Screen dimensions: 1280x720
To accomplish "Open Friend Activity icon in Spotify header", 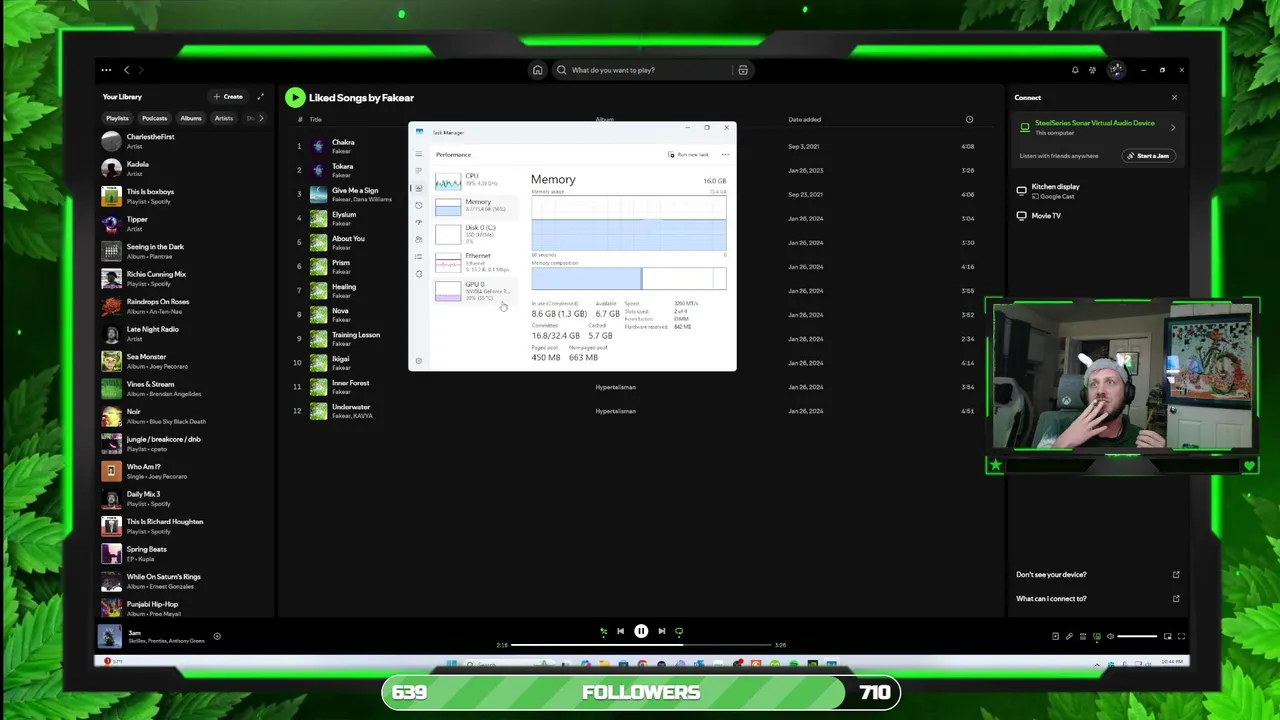I will pyautogui.click(x=1092, y=70).
